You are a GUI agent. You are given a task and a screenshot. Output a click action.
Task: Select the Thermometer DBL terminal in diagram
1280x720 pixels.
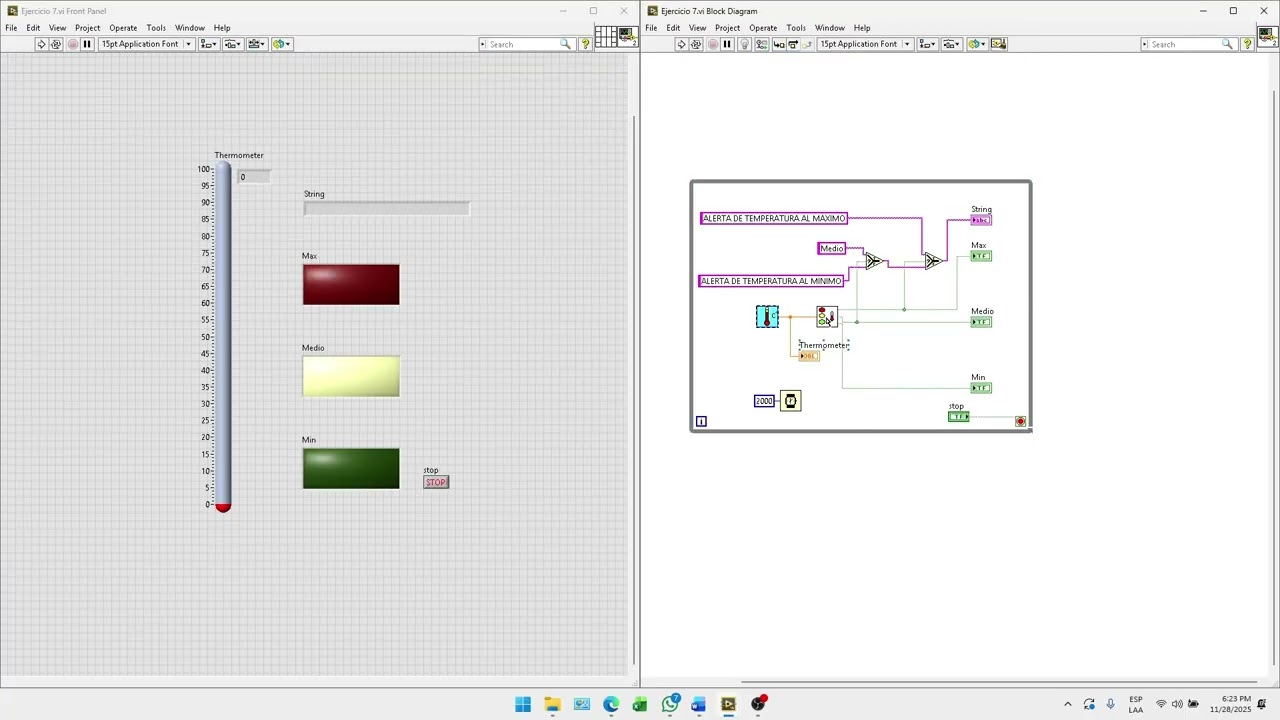click(809, 356)
